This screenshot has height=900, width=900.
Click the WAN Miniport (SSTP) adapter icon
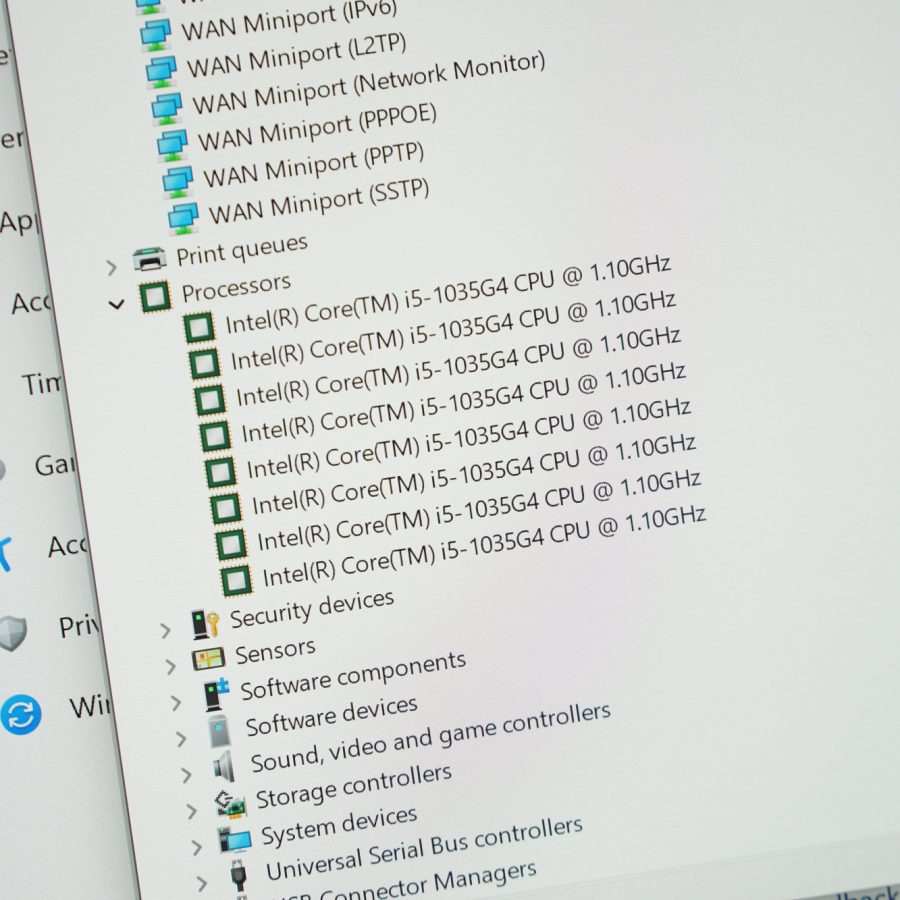click(x=183, y=218)
